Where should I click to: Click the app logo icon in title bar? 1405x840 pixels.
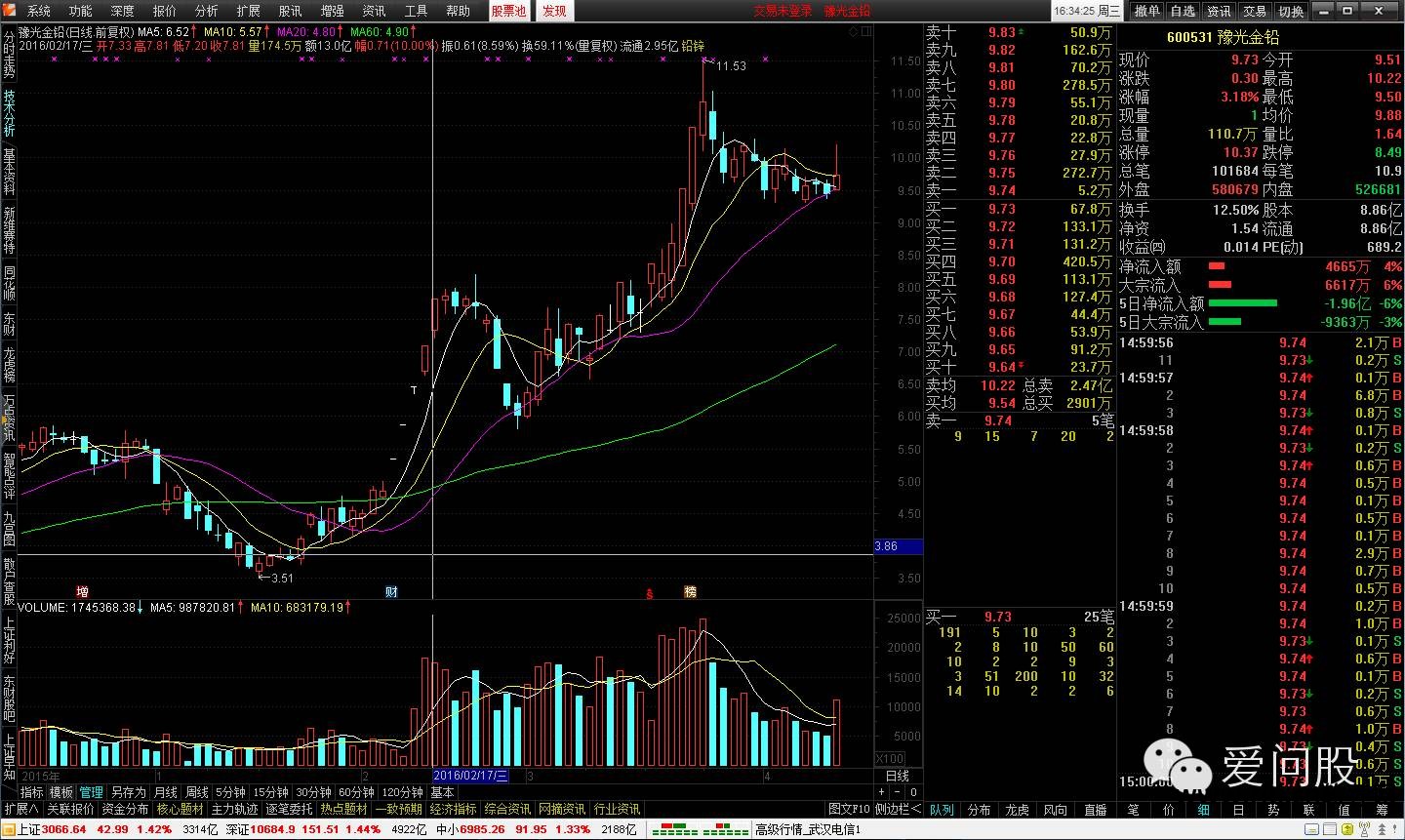click(9, 11)
